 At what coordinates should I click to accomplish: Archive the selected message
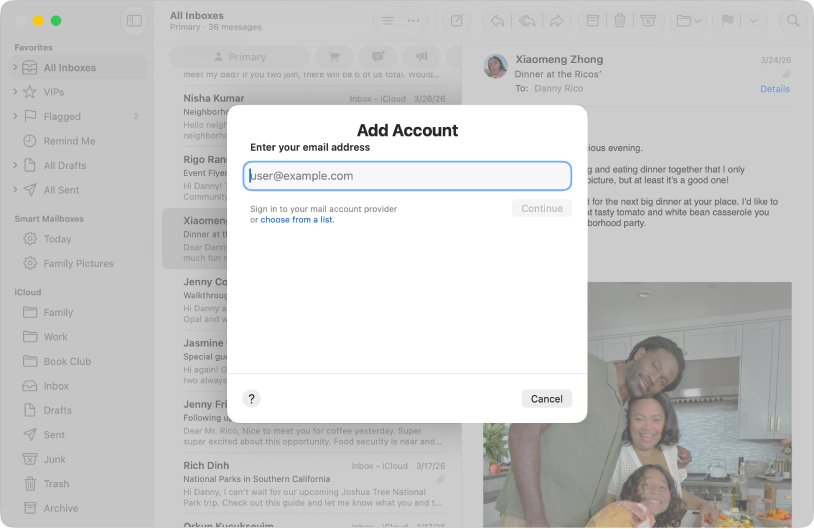[x=592, y=21]
